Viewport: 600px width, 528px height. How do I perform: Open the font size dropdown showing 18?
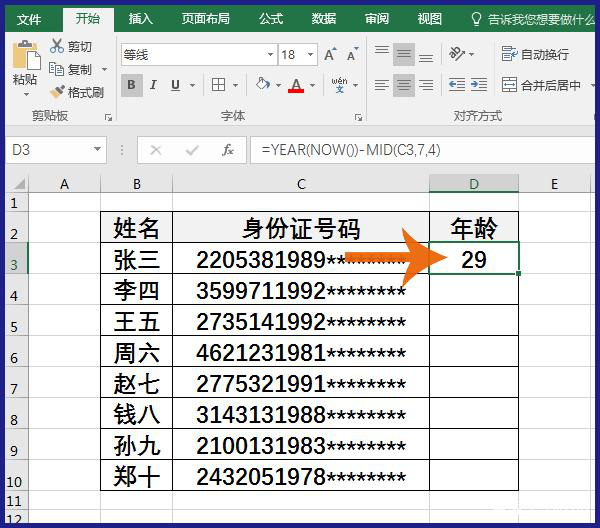(311, 54)
